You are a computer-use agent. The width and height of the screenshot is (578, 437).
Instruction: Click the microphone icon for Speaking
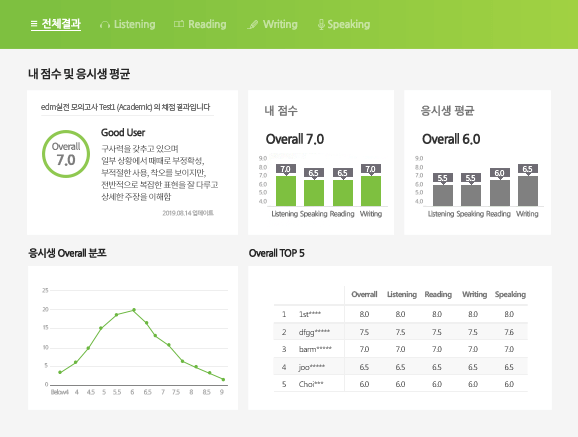(x=321, y=24)
